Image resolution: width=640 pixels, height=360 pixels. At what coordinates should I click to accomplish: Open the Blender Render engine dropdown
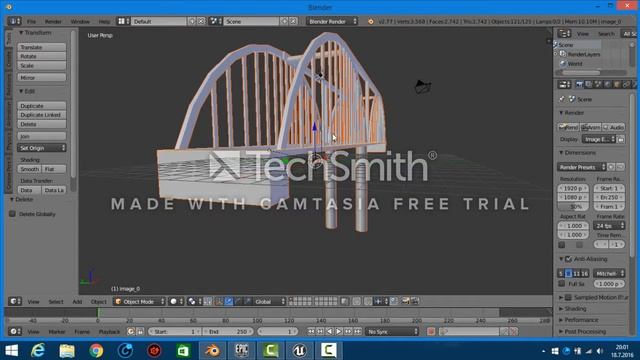(x=332, y=21)
